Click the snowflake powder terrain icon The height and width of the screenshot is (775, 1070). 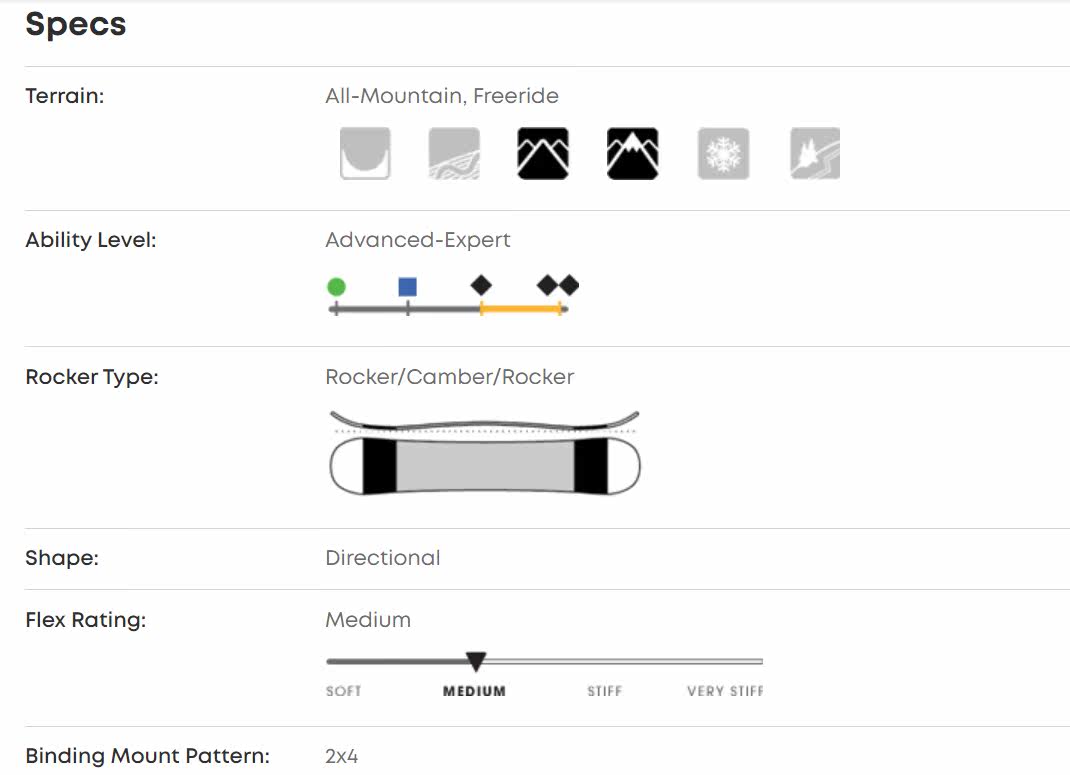(722, 153)
